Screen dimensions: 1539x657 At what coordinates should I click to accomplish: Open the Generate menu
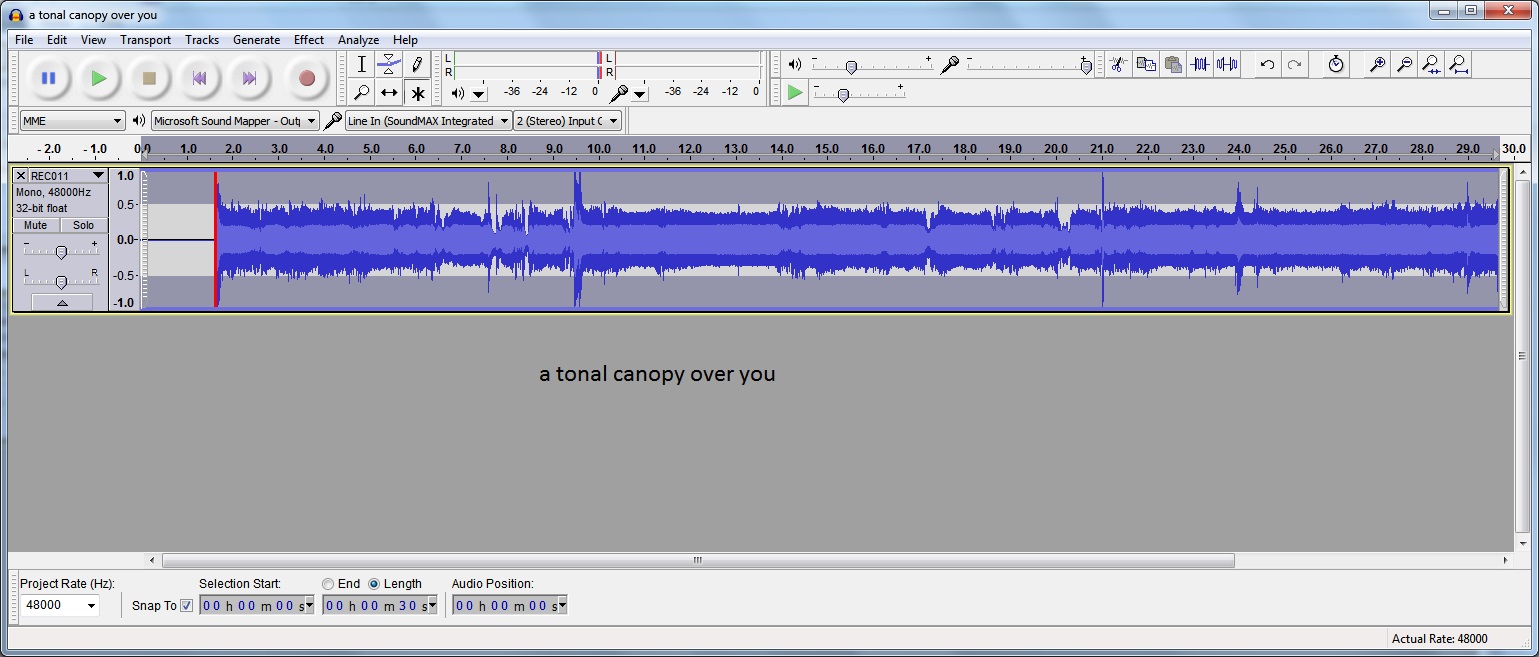click(256, 40)
